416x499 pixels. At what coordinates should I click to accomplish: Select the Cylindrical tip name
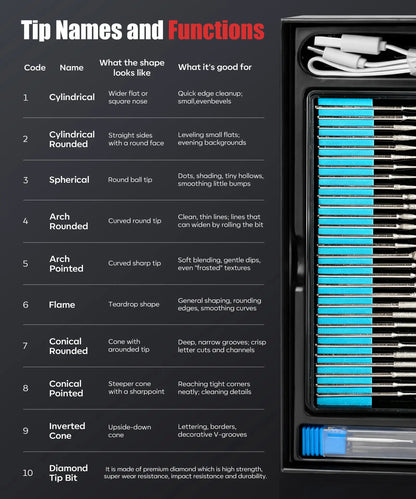coord(72,97)
